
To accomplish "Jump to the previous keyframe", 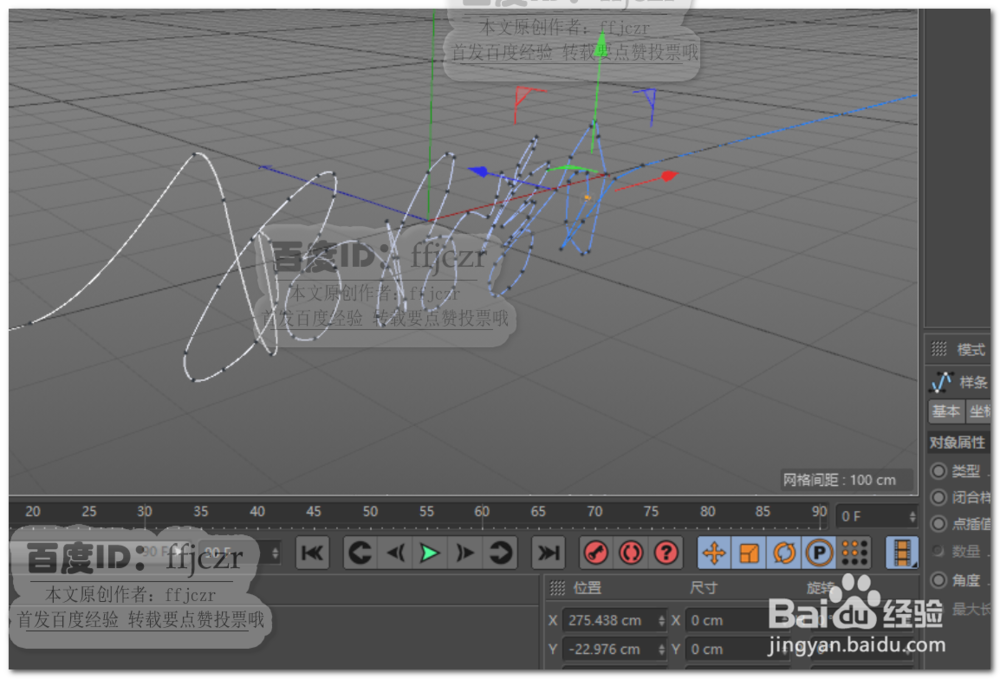I will tap(360, 553).
